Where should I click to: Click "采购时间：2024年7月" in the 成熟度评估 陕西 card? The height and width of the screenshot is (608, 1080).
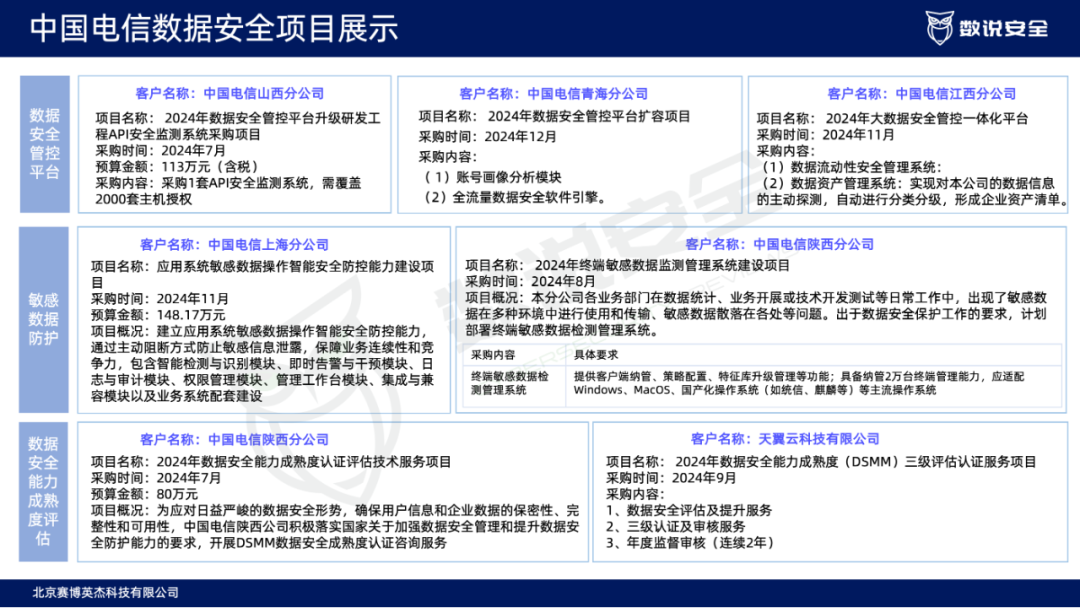coord(156,478)
